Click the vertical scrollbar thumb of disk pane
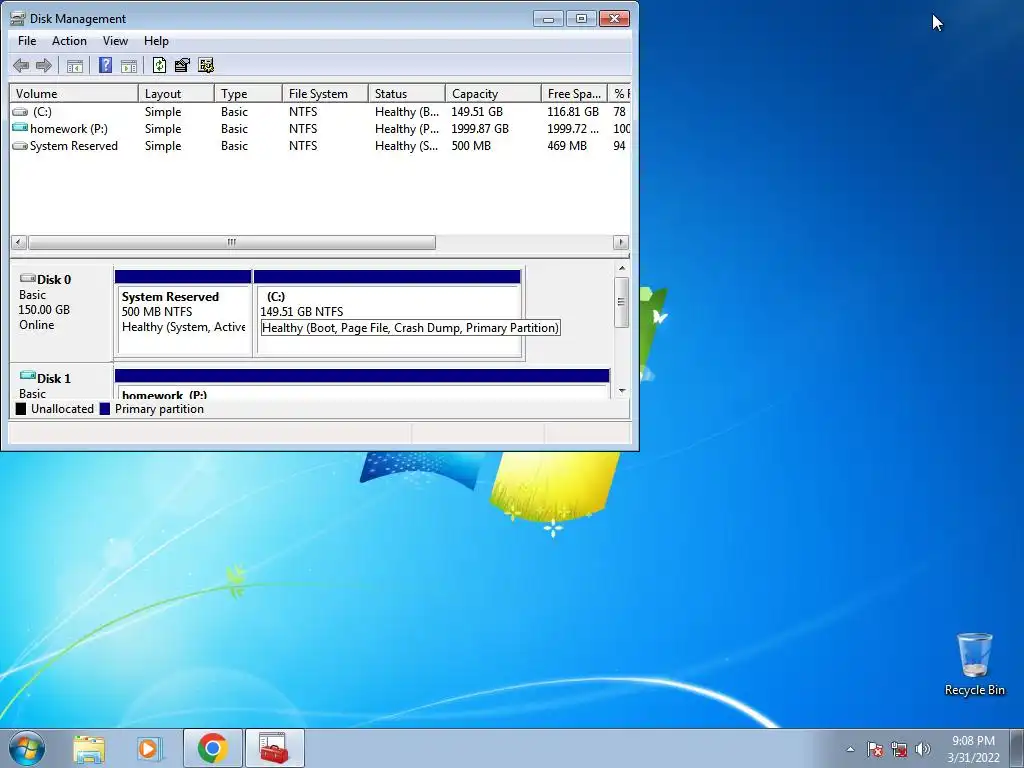Image resolution: width=1024 pixels, height=768 pixels. coord(622,302)
